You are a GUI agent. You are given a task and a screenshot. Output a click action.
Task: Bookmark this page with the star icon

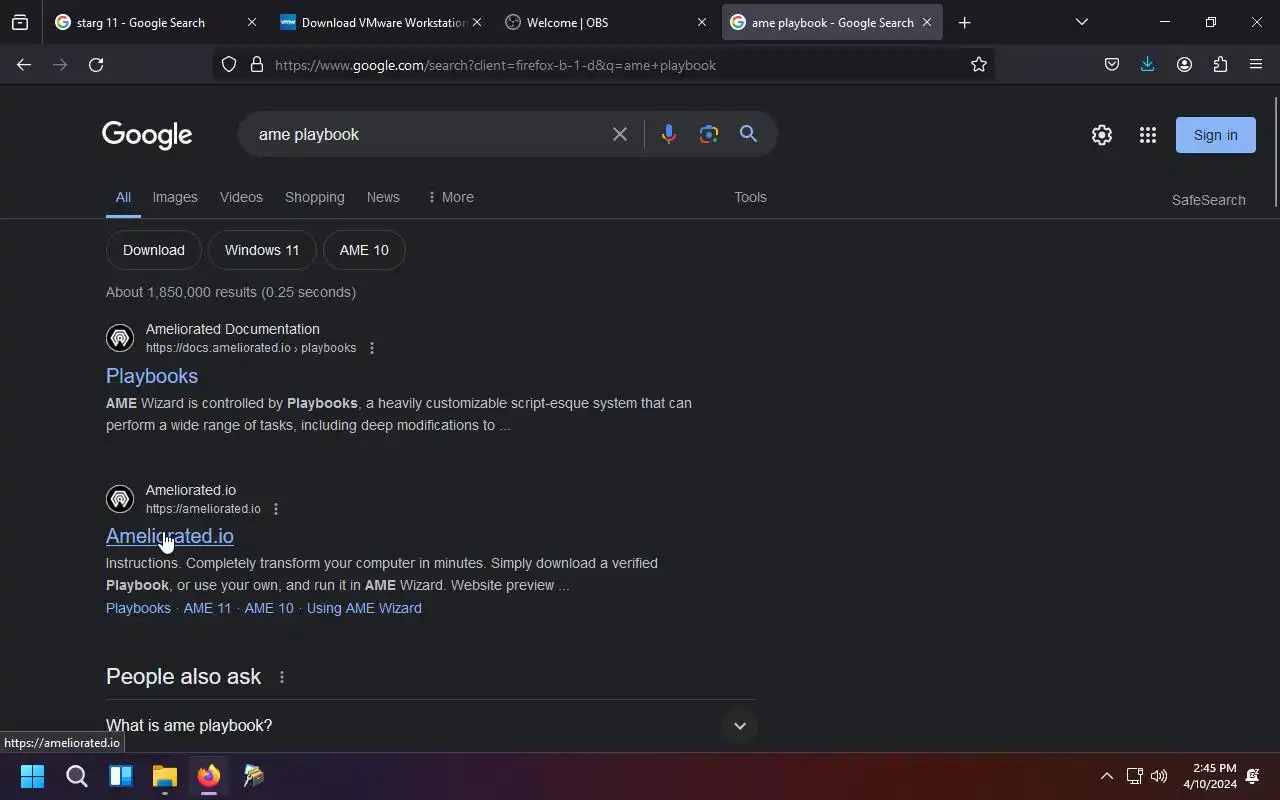pyautogui.click(x=979, y=65)
